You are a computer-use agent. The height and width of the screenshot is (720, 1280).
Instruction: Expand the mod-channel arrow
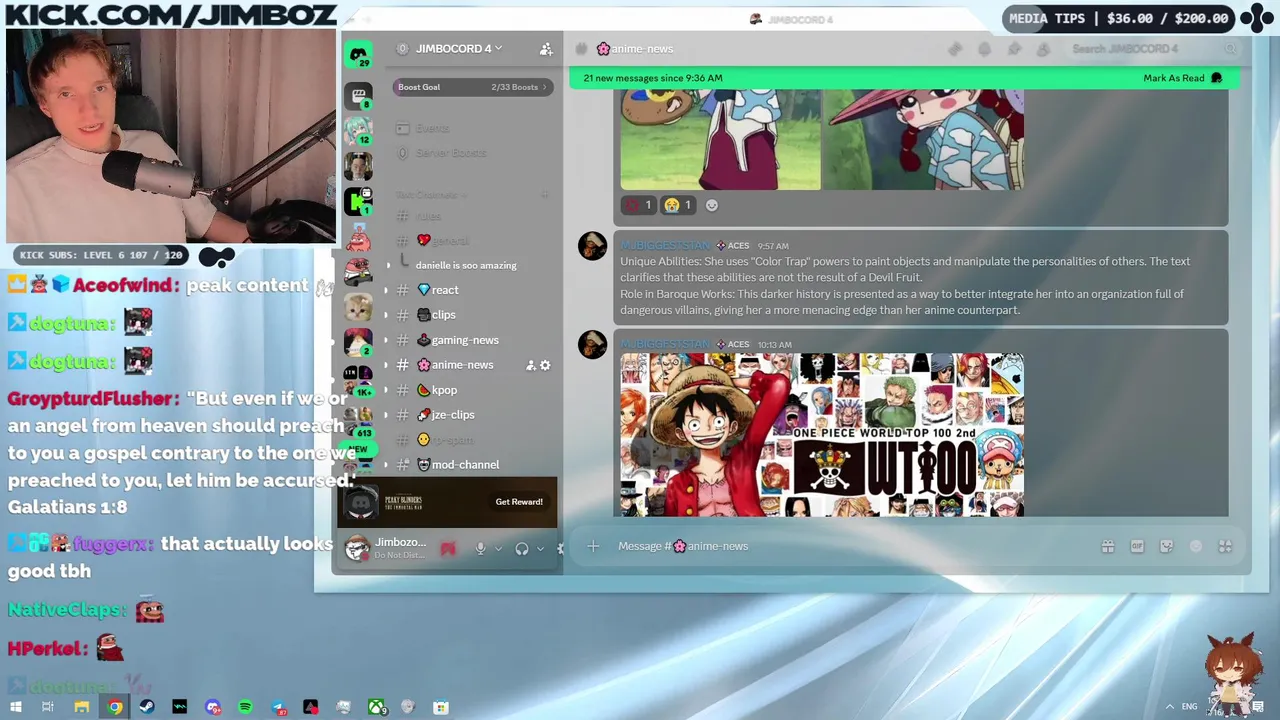pos(387,465)
